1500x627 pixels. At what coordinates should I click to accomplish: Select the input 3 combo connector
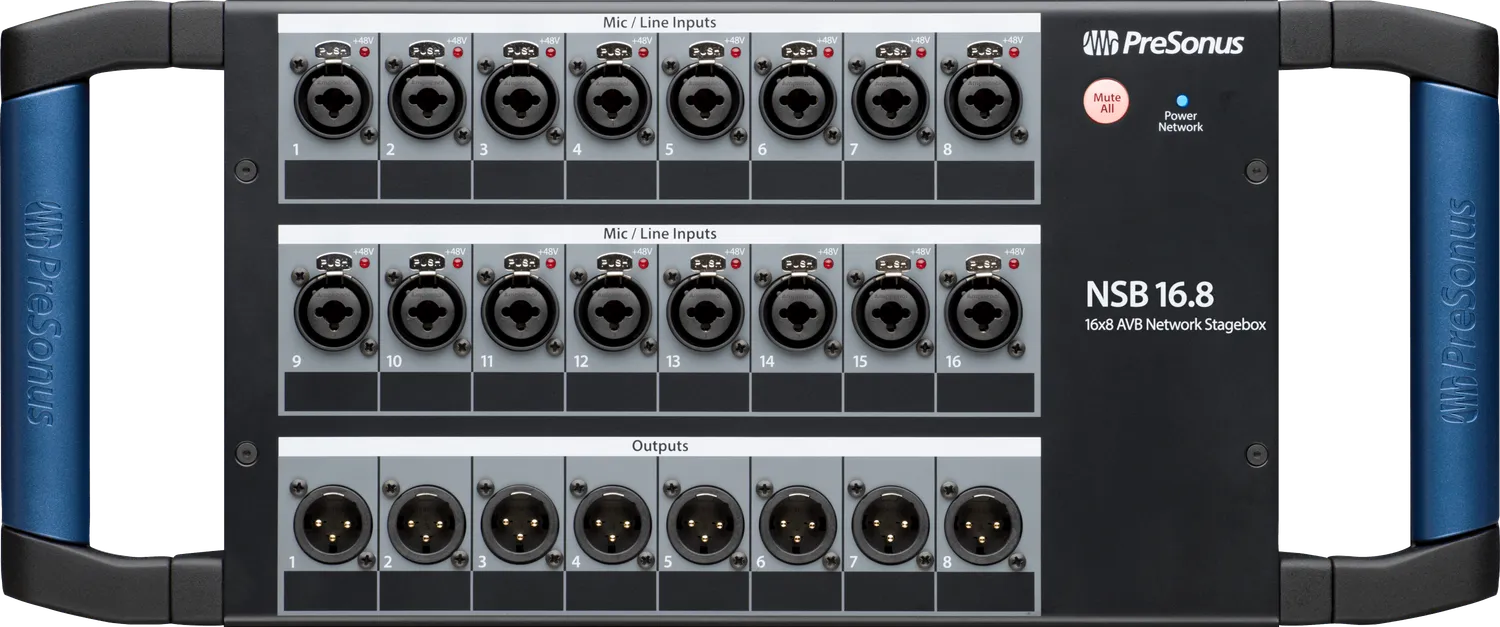(x=519, y=99)
